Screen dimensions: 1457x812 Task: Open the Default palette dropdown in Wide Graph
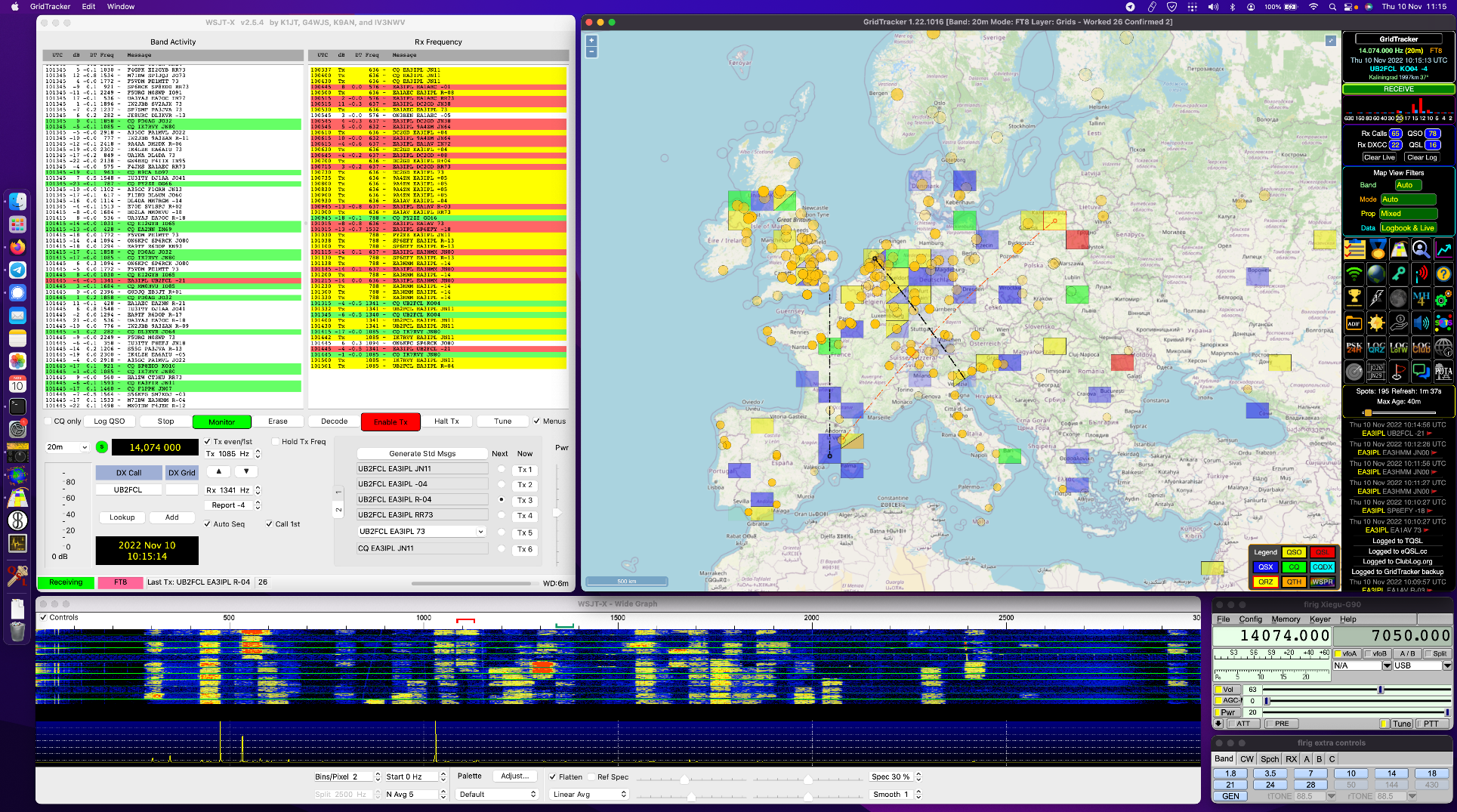point(497,795)
